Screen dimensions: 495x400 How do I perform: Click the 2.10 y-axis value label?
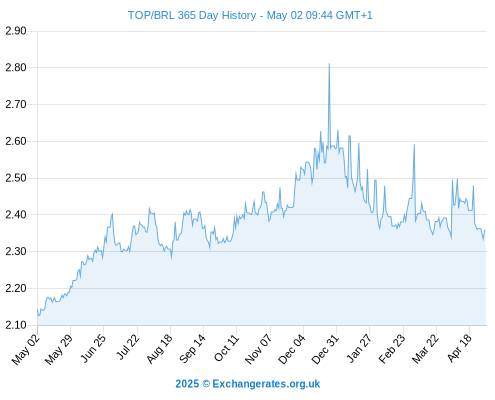[x=16, y=325]
